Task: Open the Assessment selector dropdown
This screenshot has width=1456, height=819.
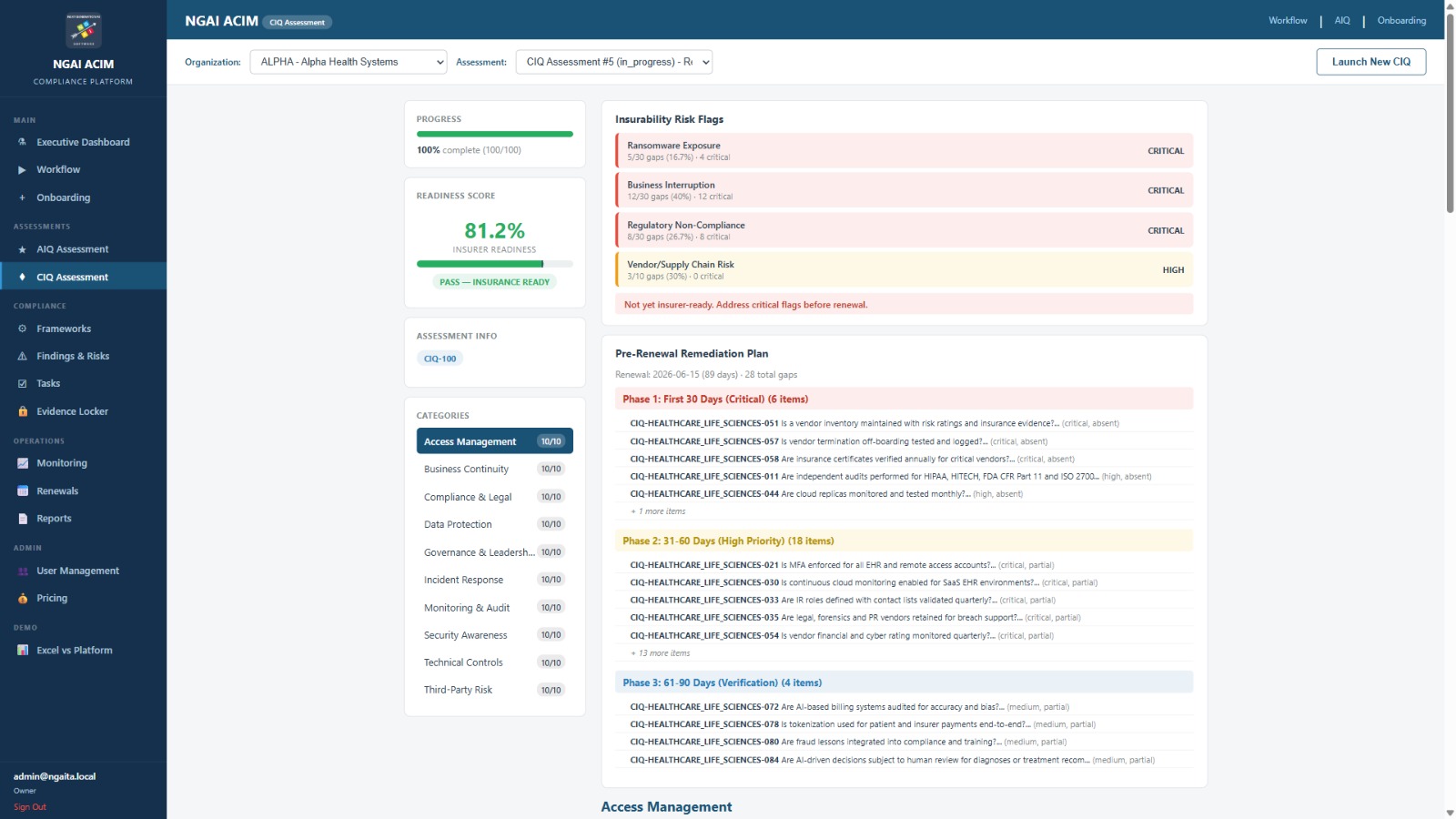Action: [613, 62]
